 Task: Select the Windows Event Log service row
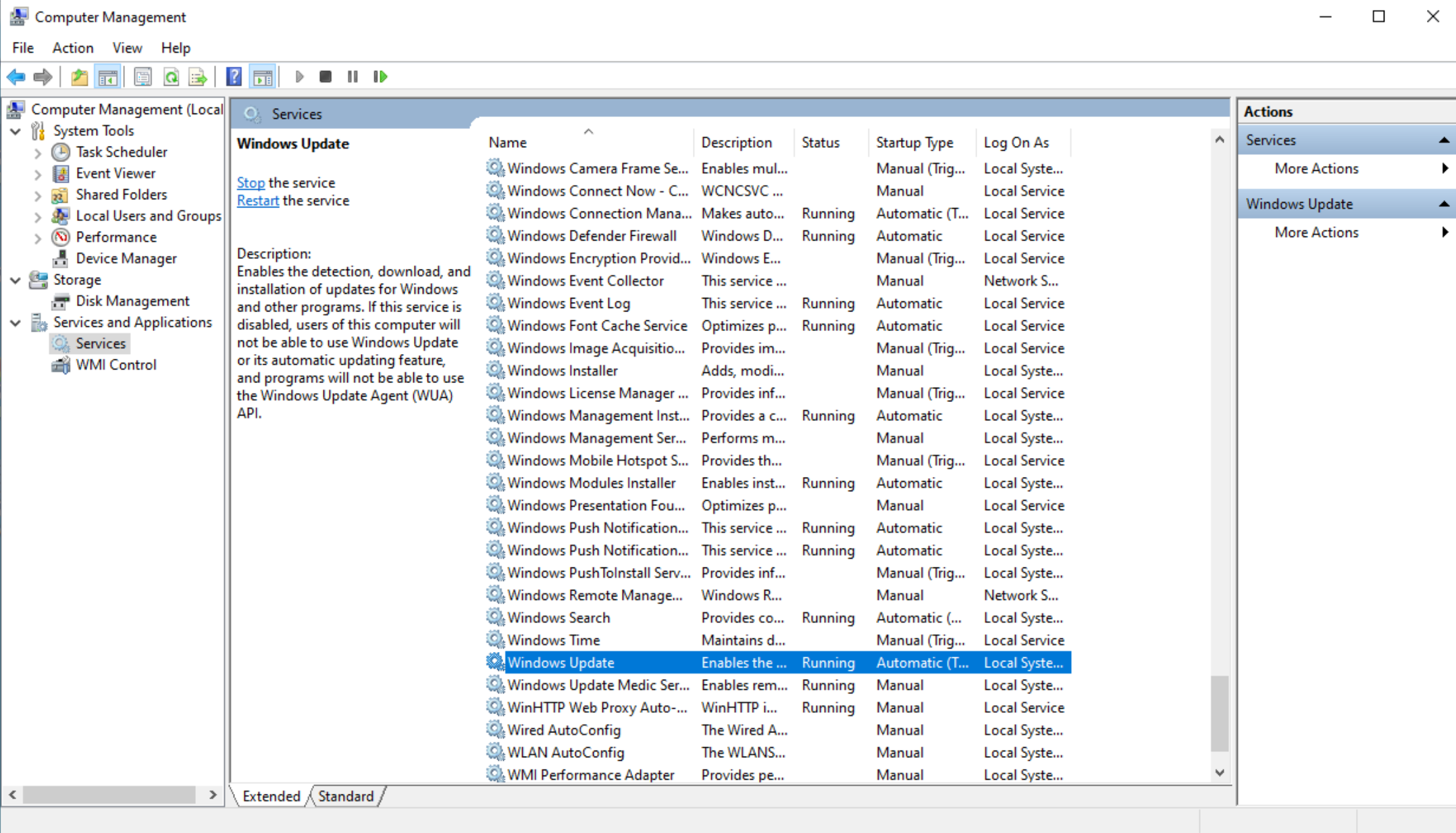[x=777, y=303]
